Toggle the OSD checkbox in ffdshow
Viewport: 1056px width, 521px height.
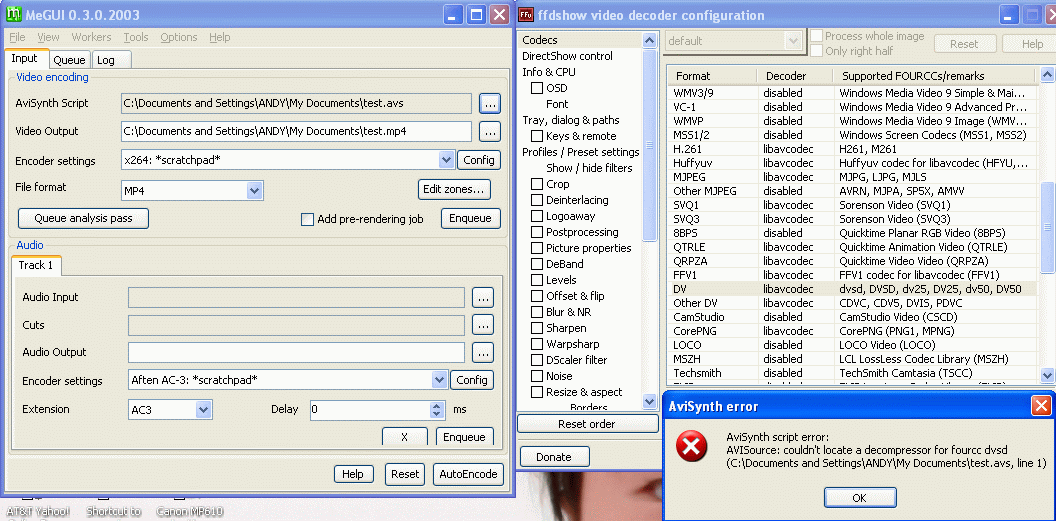click(x=537, y=88)
